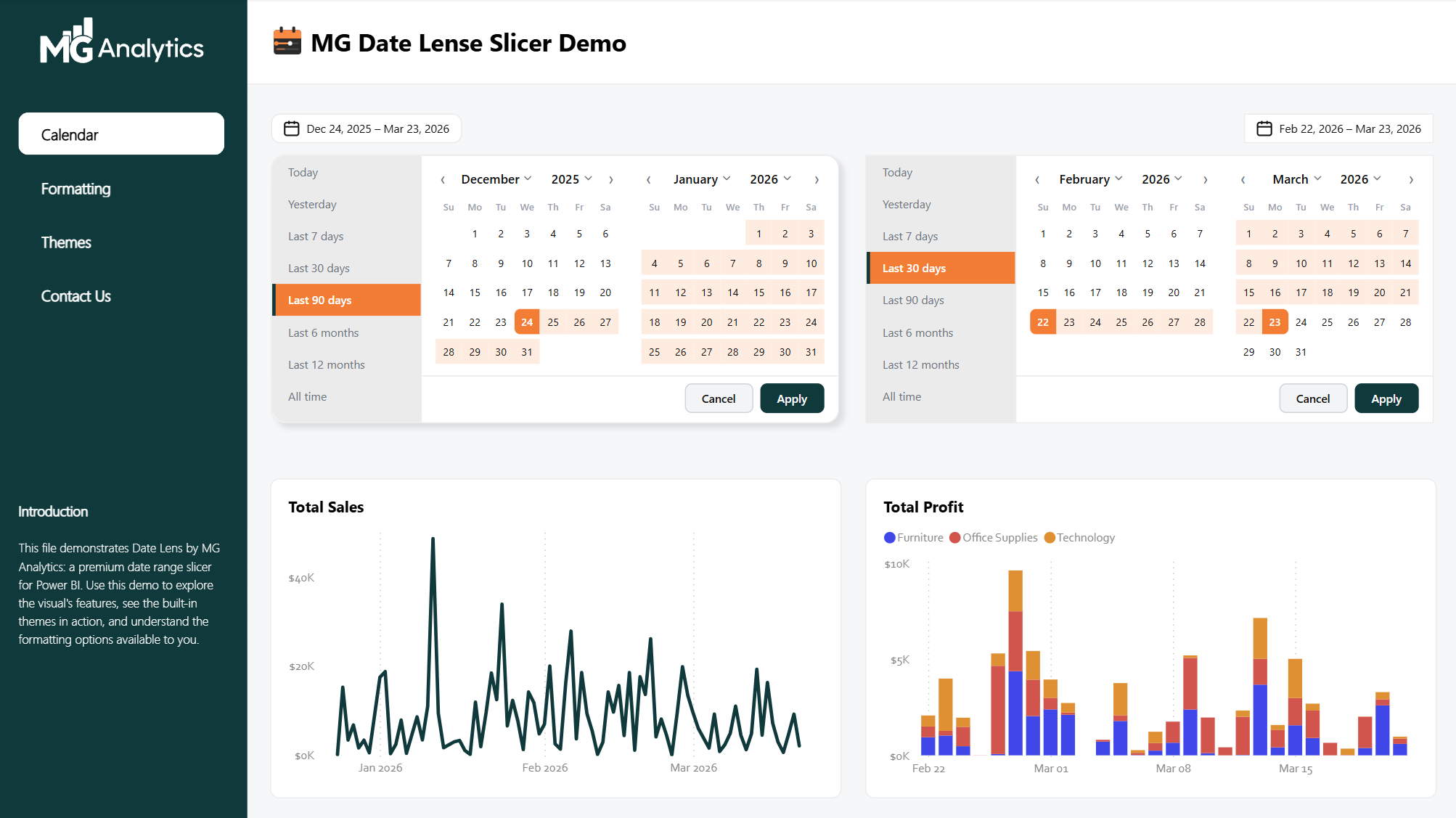Click the MG Date Lense calendar logo icon

click(287, 42)
